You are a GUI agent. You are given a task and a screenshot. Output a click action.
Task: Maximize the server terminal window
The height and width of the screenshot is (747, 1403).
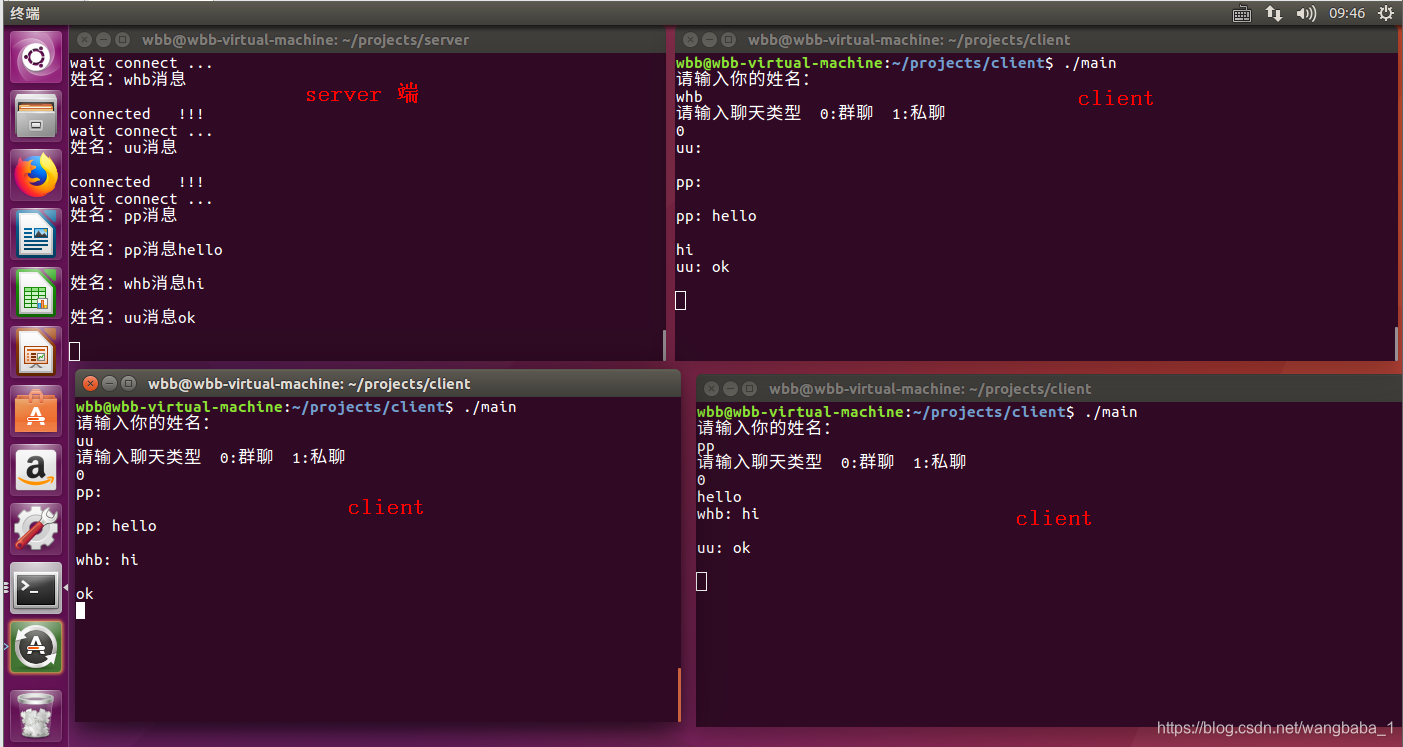(x=123, y=40)
